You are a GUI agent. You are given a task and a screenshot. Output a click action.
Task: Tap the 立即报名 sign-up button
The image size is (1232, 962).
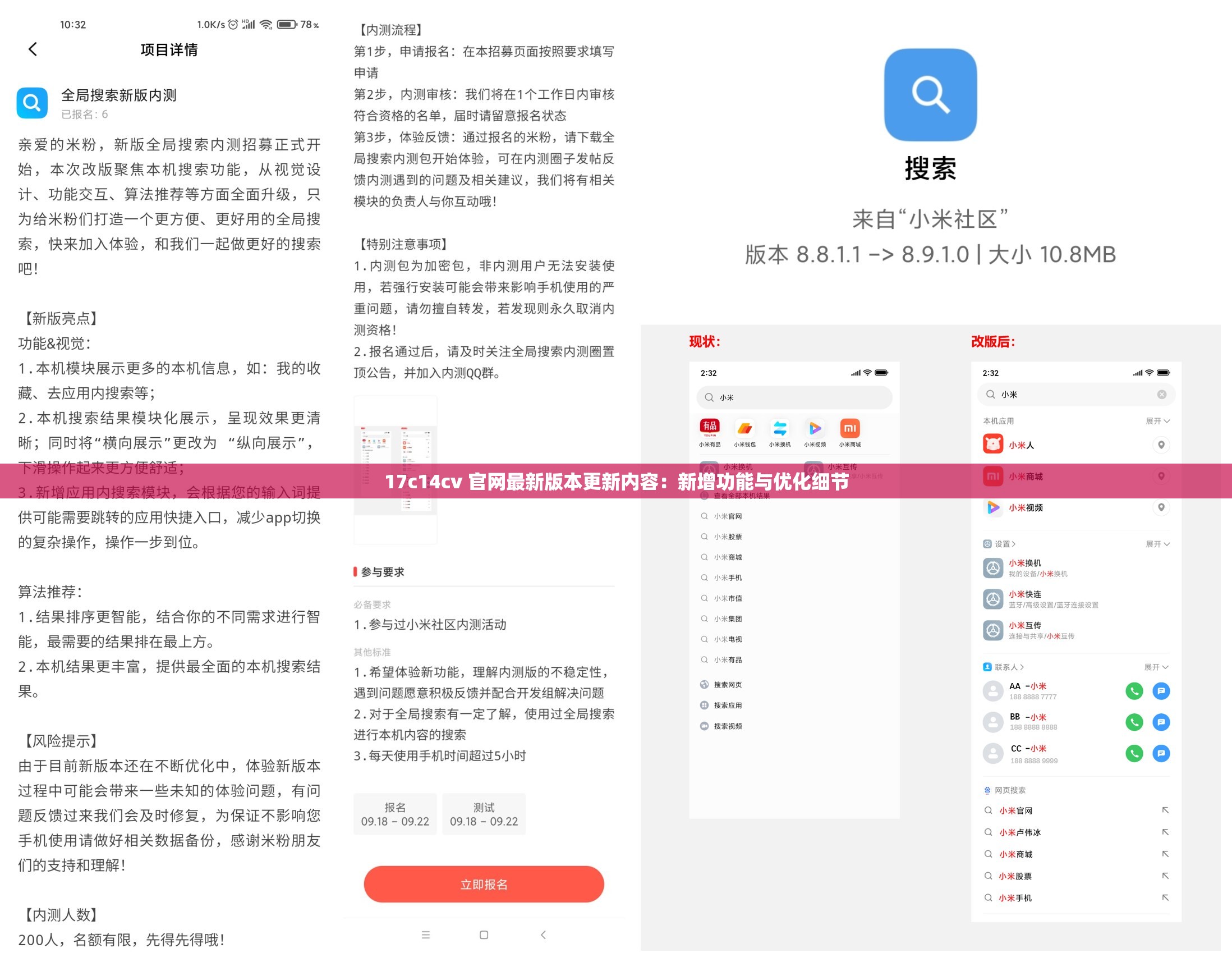(x=484, y=884)
